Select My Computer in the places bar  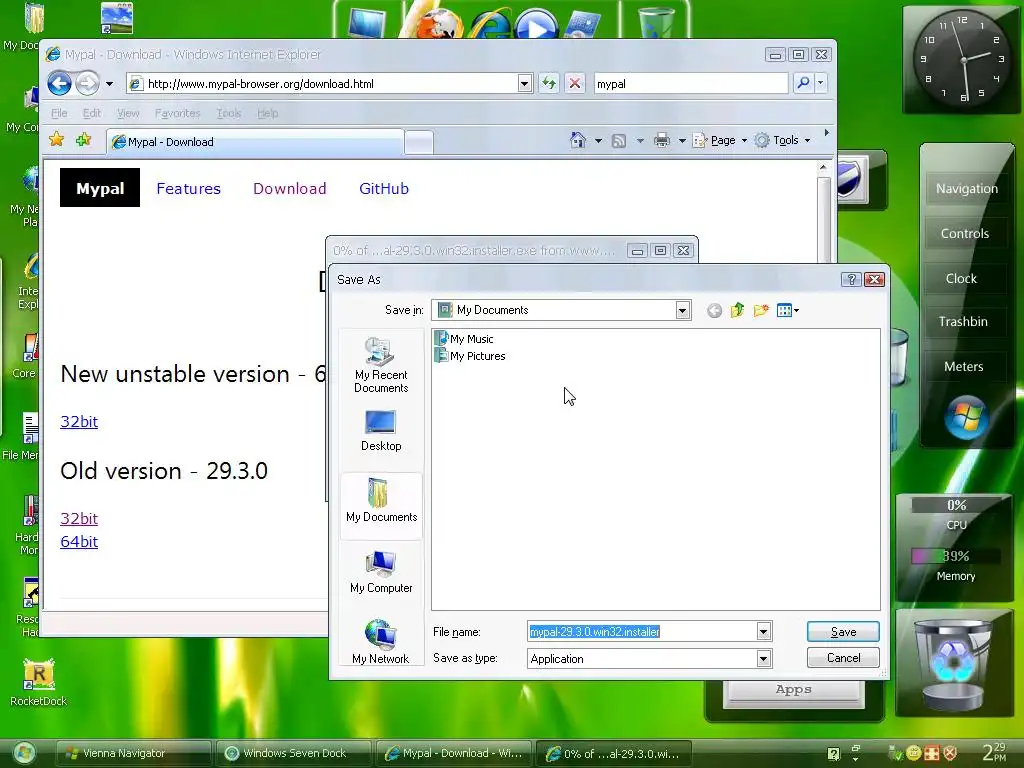[381, 572]
